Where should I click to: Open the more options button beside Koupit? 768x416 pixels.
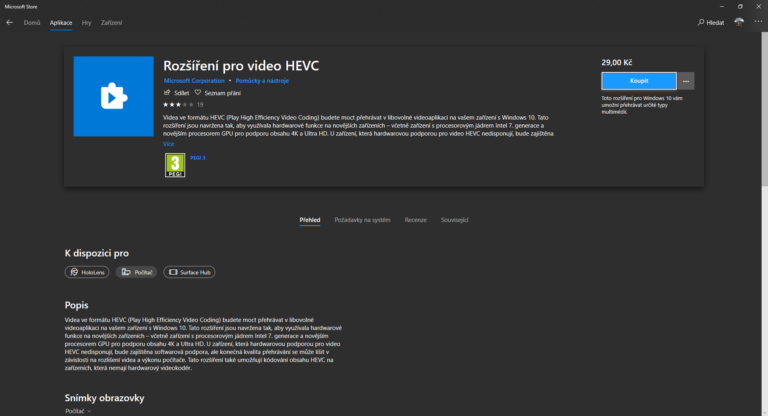pos(685,81)
